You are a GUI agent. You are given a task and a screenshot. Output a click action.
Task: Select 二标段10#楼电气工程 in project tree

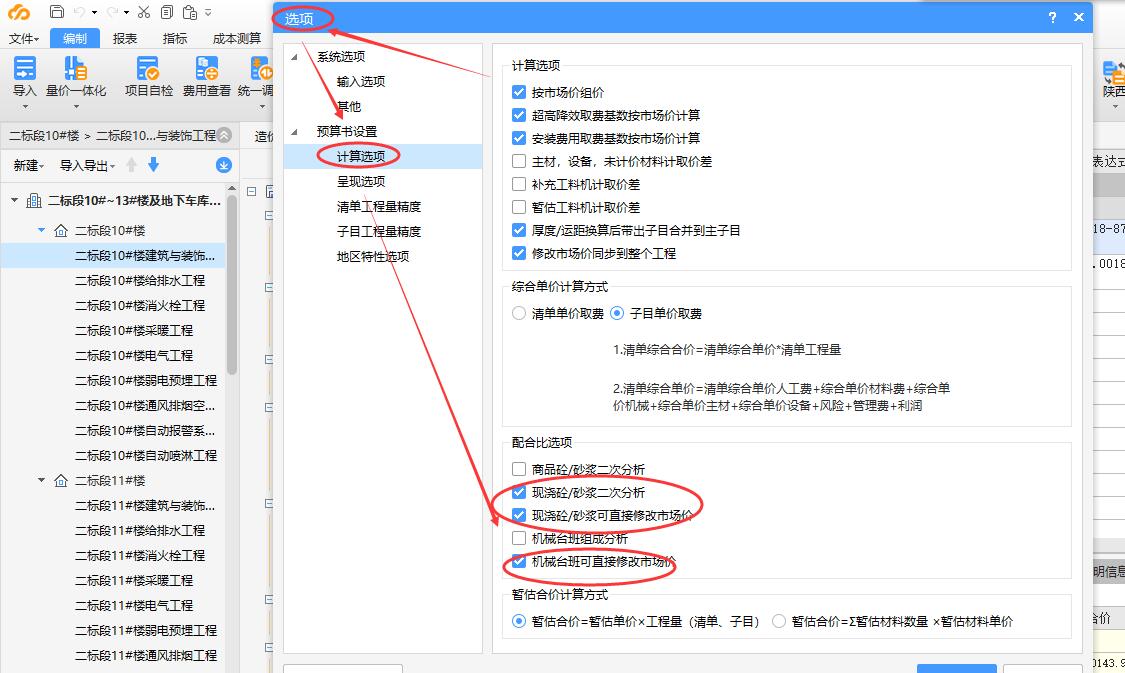click(134, 355)
